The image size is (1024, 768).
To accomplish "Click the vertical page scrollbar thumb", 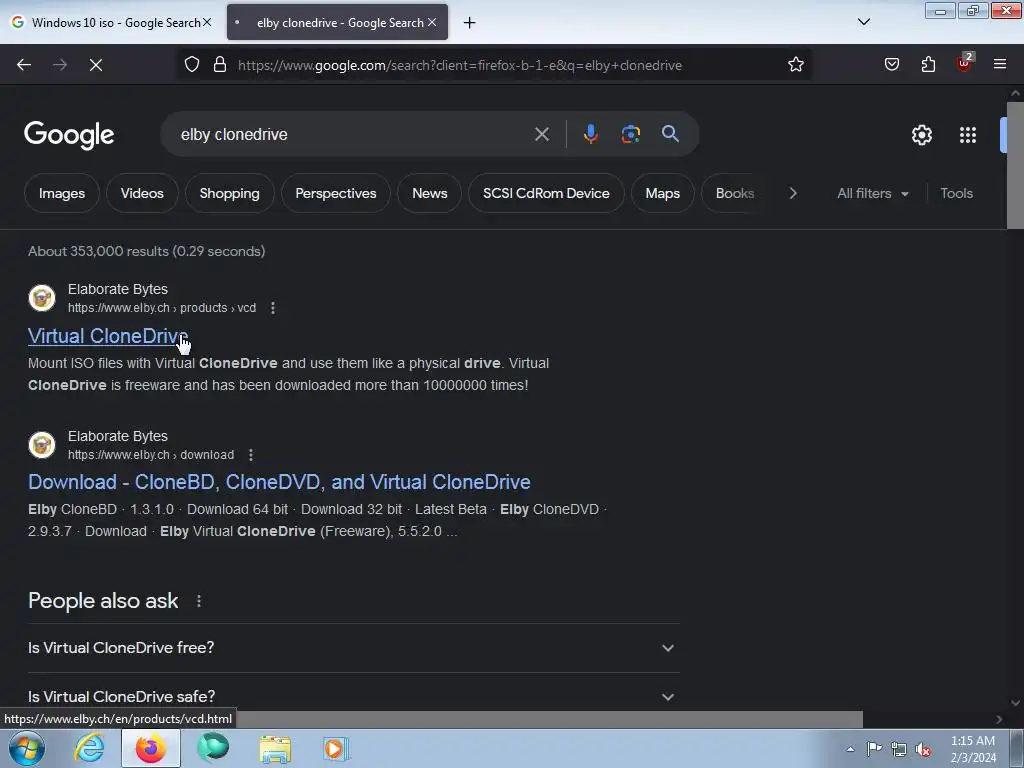I will (x=1015, y=165).
